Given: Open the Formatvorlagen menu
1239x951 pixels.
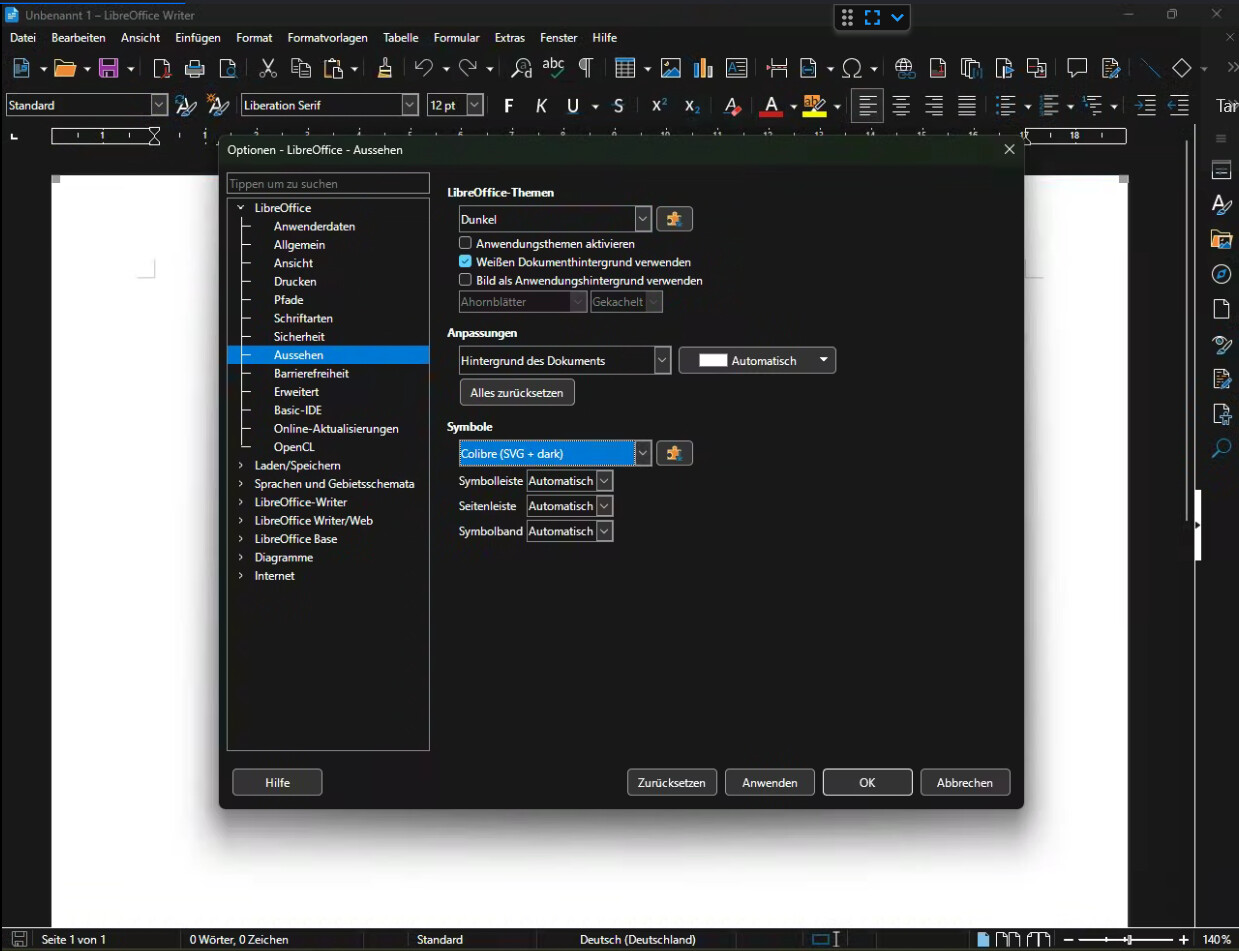Looking at the screenshot, I should (x=327, y=38).
